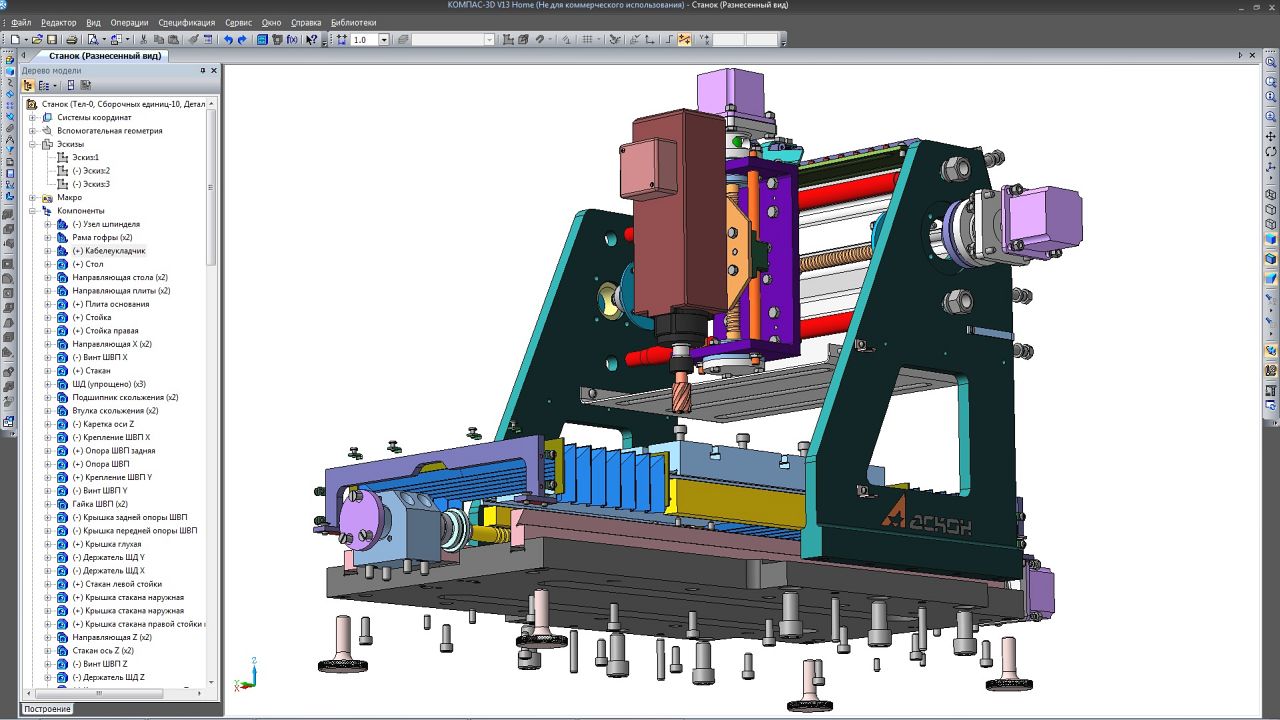The image size is (1280, 720).
Task: Open the Операции menu
Action: pos(129,22)
